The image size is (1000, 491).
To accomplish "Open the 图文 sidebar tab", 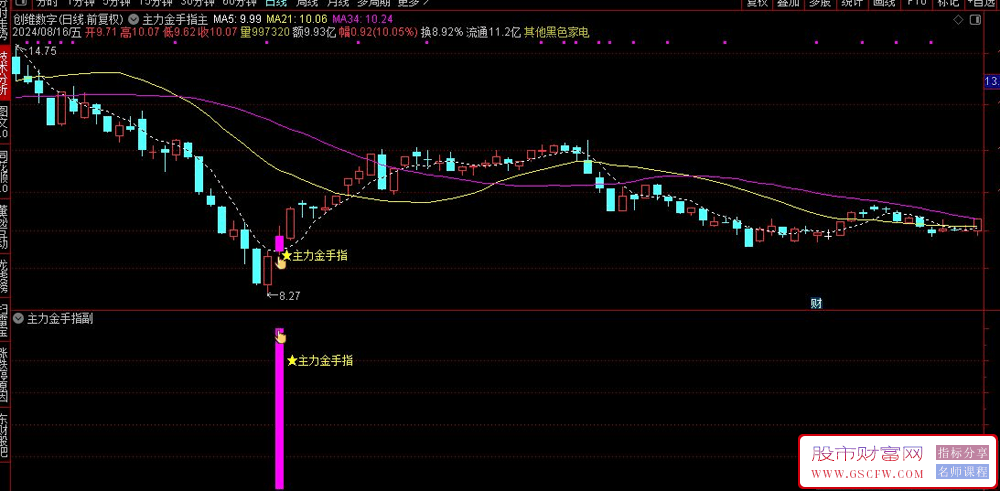I will [5, 124].
